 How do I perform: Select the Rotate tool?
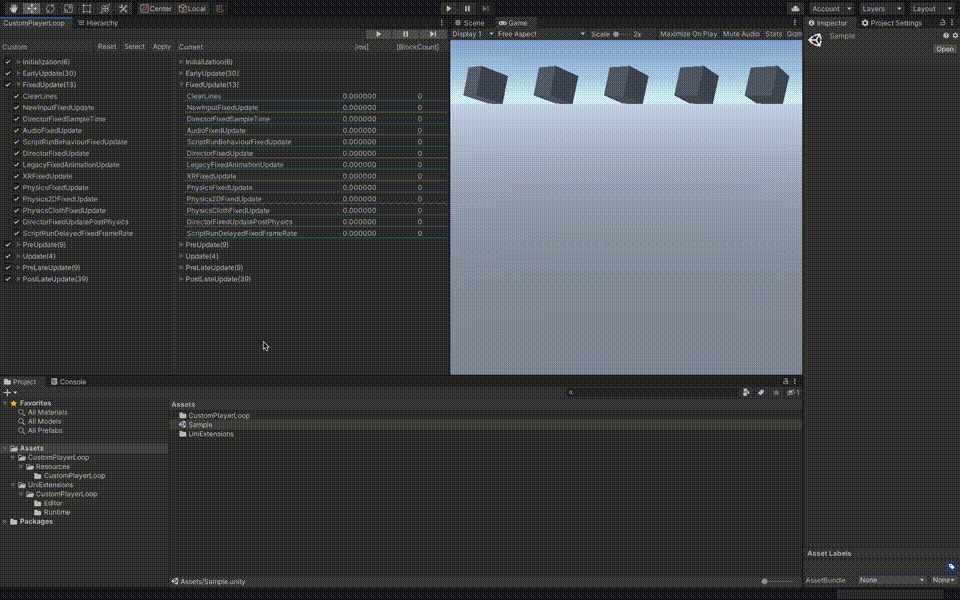[51, 9]
